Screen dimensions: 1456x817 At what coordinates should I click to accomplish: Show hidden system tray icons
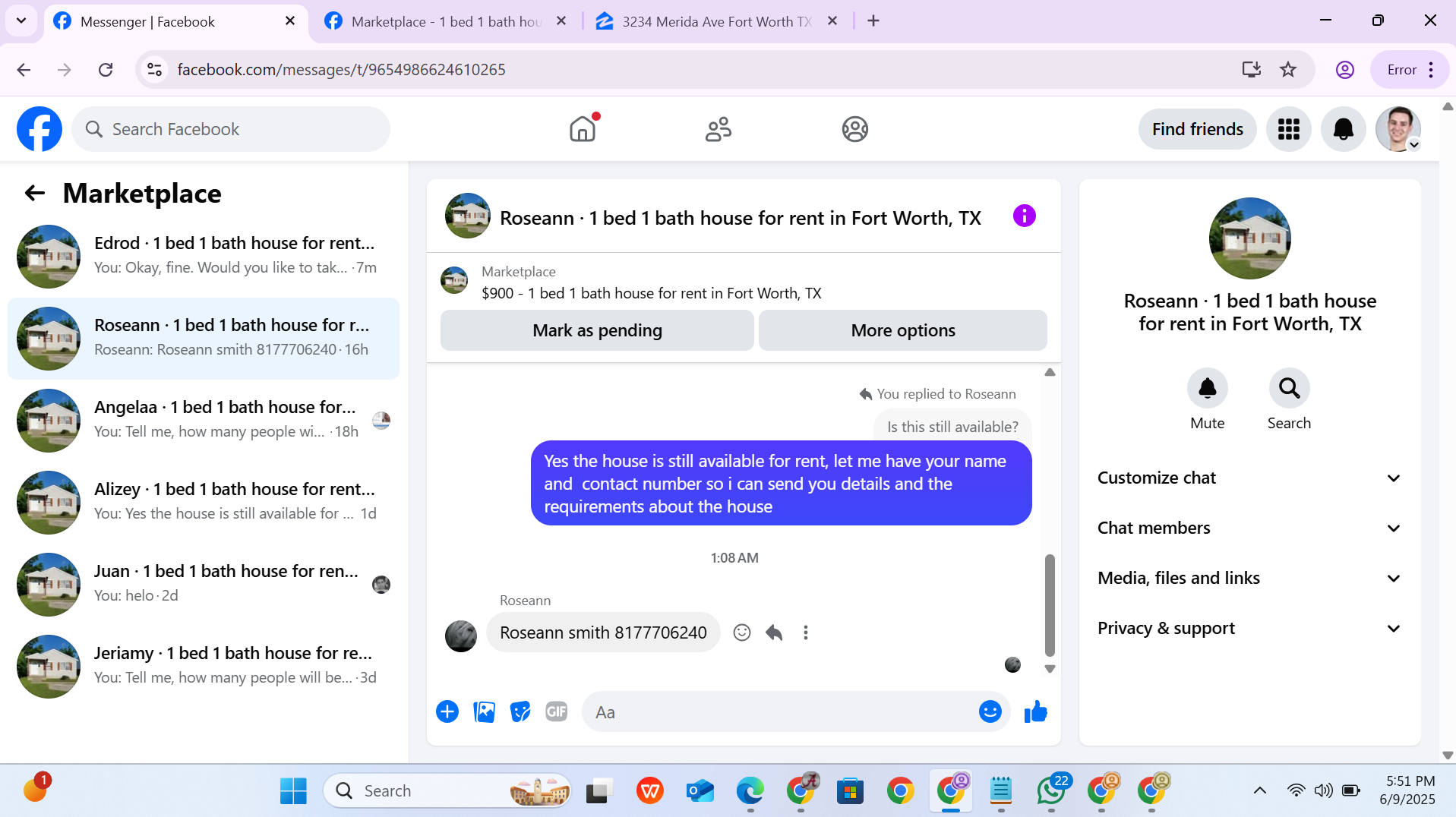tap(1259, 791)
